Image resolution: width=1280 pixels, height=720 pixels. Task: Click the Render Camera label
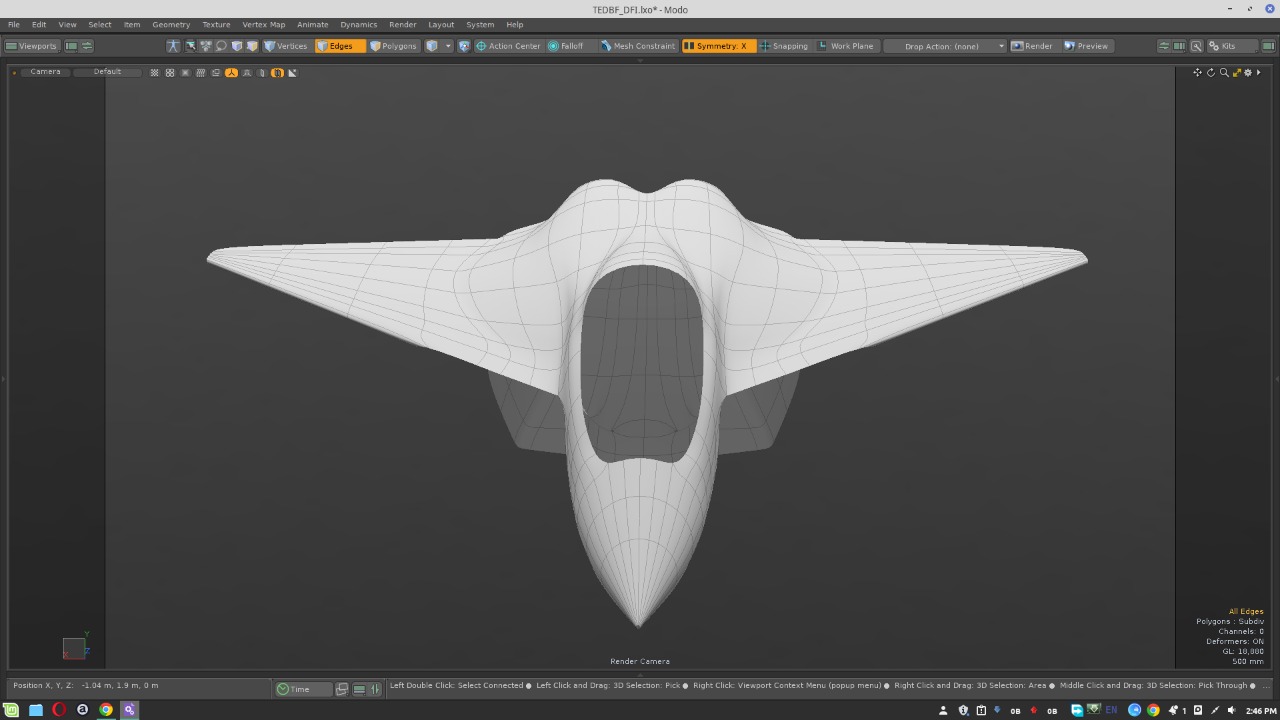click(640, 661)
